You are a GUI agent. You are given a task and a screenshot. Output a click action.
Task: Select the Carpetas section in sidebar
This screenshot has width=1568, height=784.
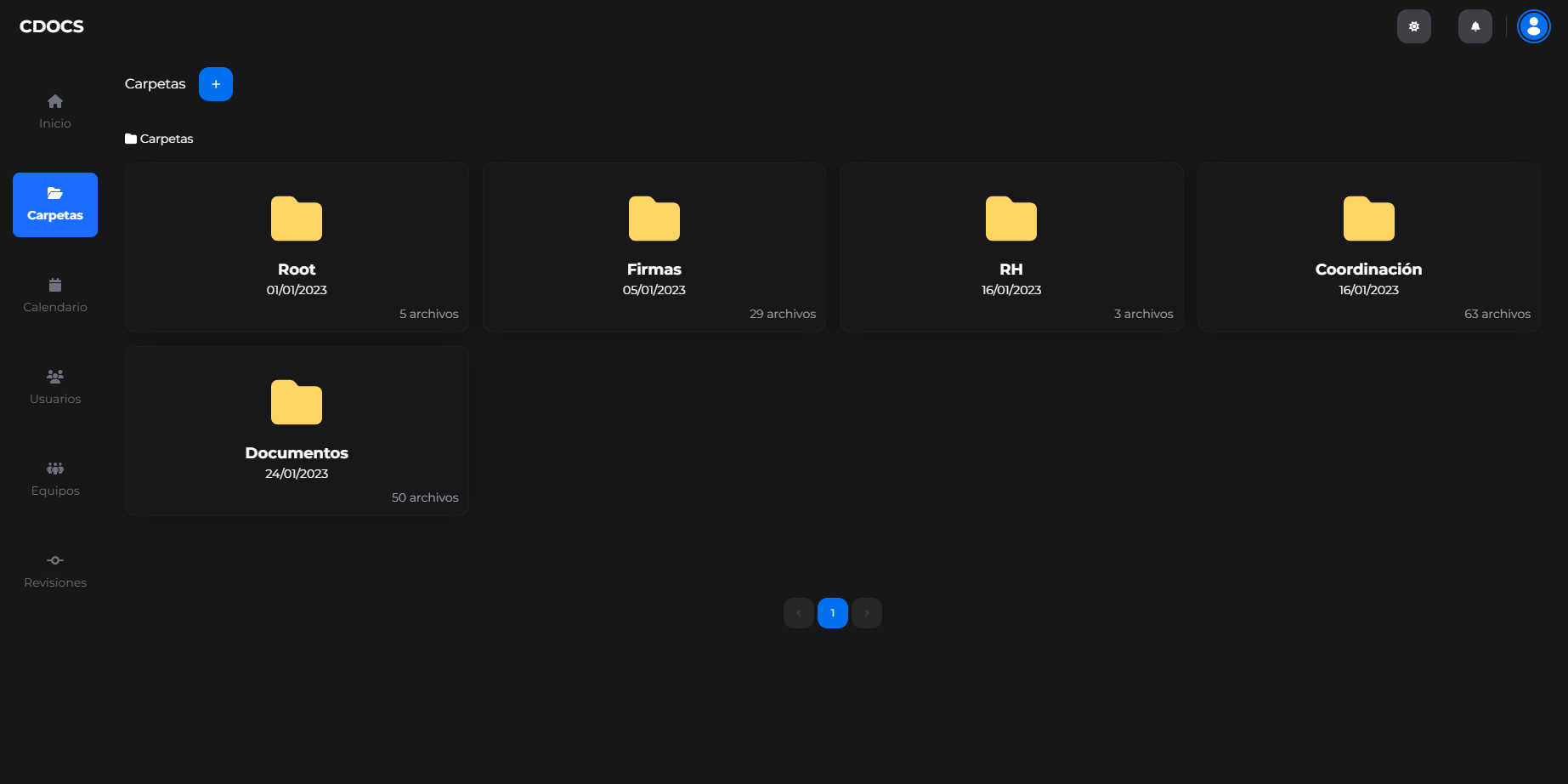click(54, 204)
